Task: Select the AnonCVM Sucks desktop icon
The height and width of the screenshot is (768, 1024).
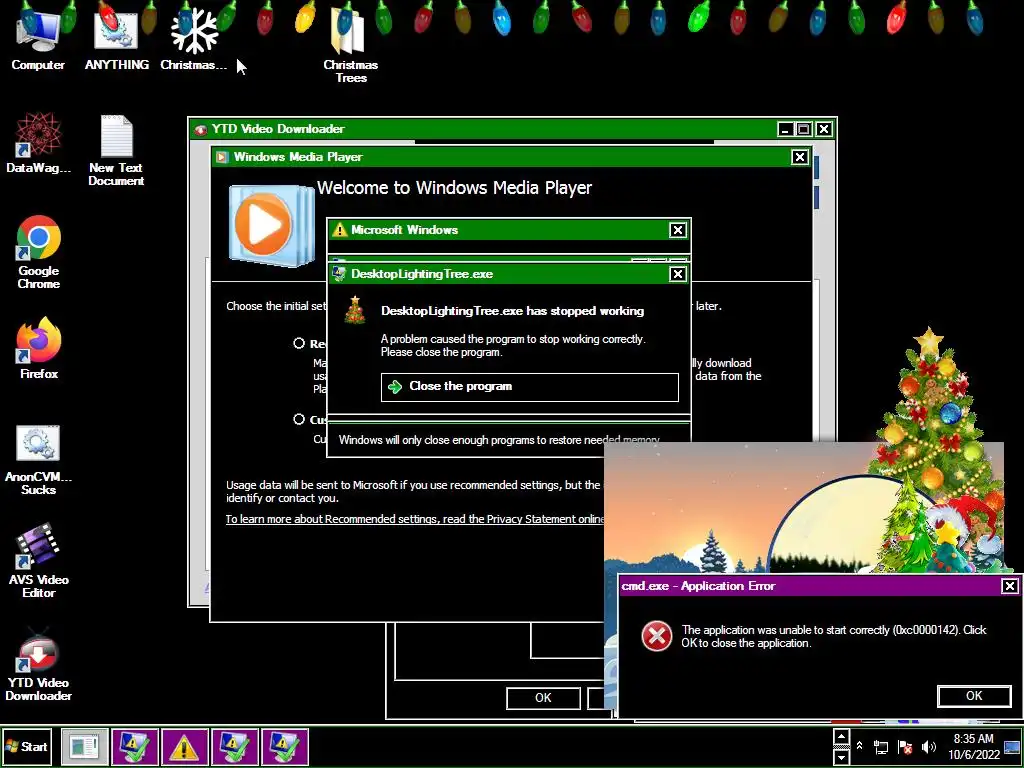Action: pos(39,460)
